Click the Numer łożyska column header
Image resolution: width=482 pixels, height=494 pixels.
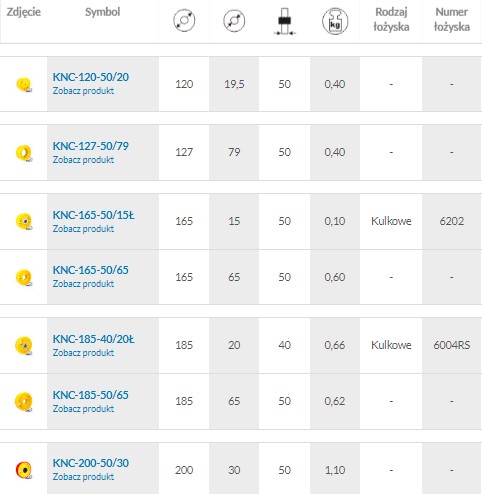coord(452,19)
